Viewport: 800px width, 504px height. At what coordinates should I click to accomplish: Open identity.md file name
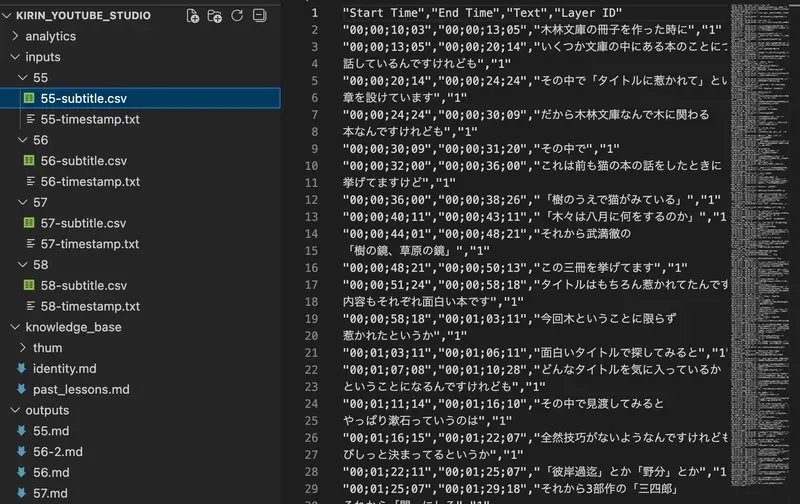click(65, 368)
